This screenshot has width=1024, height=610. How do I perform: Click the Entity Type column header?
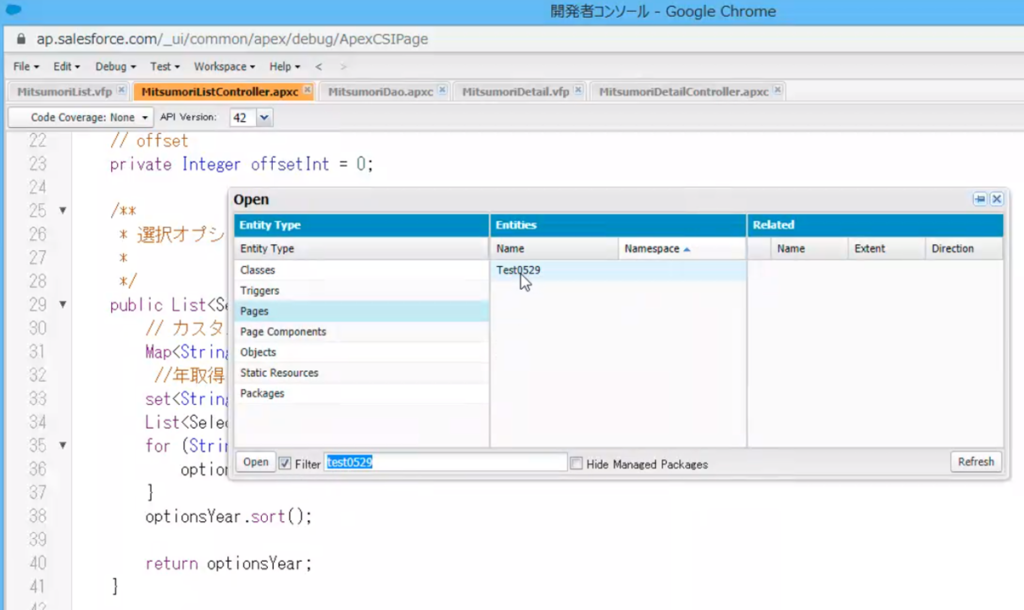(x=362, y=249)
